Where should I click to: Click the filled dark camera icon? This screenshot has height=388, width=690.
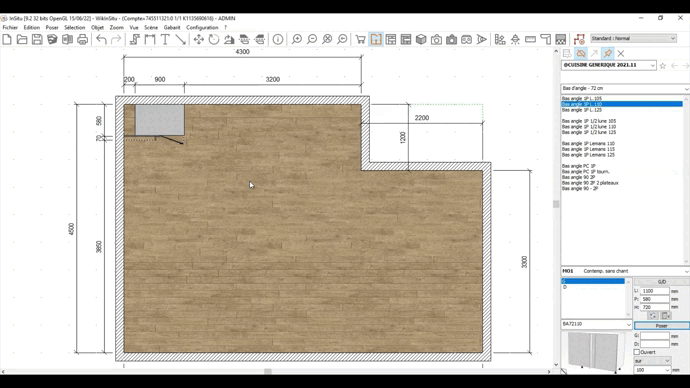pos(451,39)
